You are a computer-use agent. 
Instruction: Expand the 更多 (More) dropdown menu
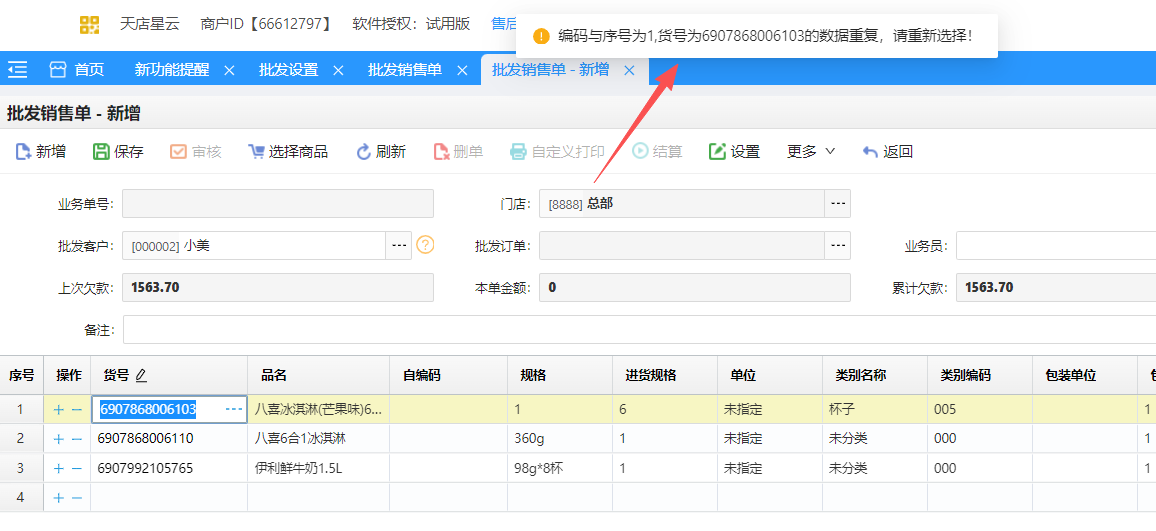811,152
